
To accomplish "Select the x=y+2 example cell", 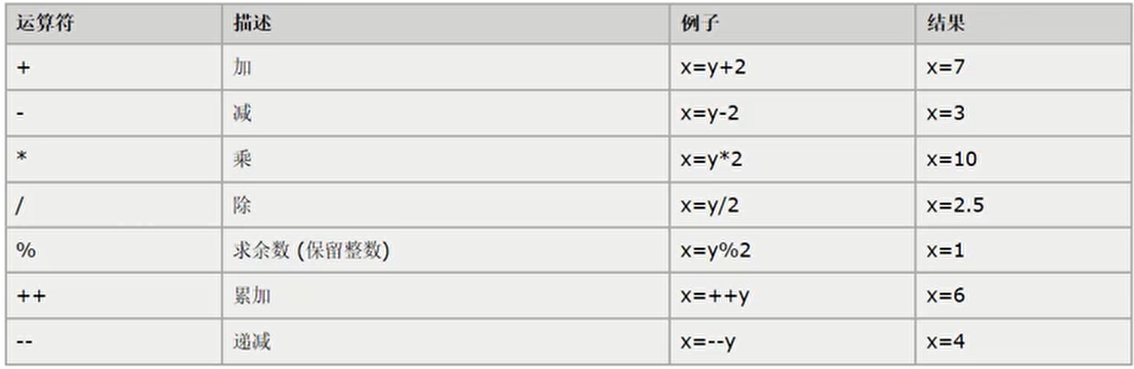I will click(x=792, y=67).
